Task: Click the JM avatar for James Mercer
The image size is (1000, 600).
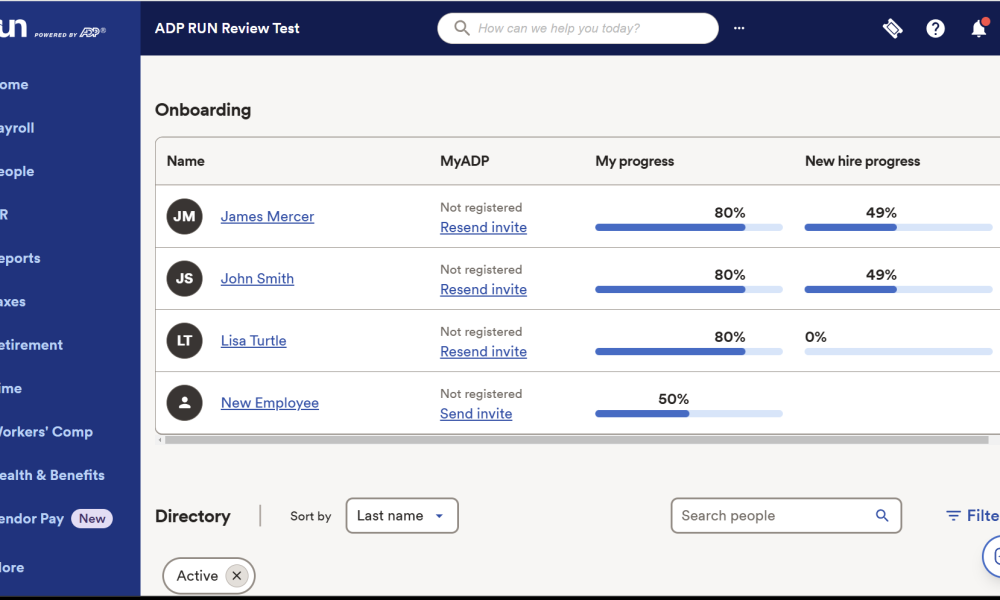Action: [x=184, y=217]
